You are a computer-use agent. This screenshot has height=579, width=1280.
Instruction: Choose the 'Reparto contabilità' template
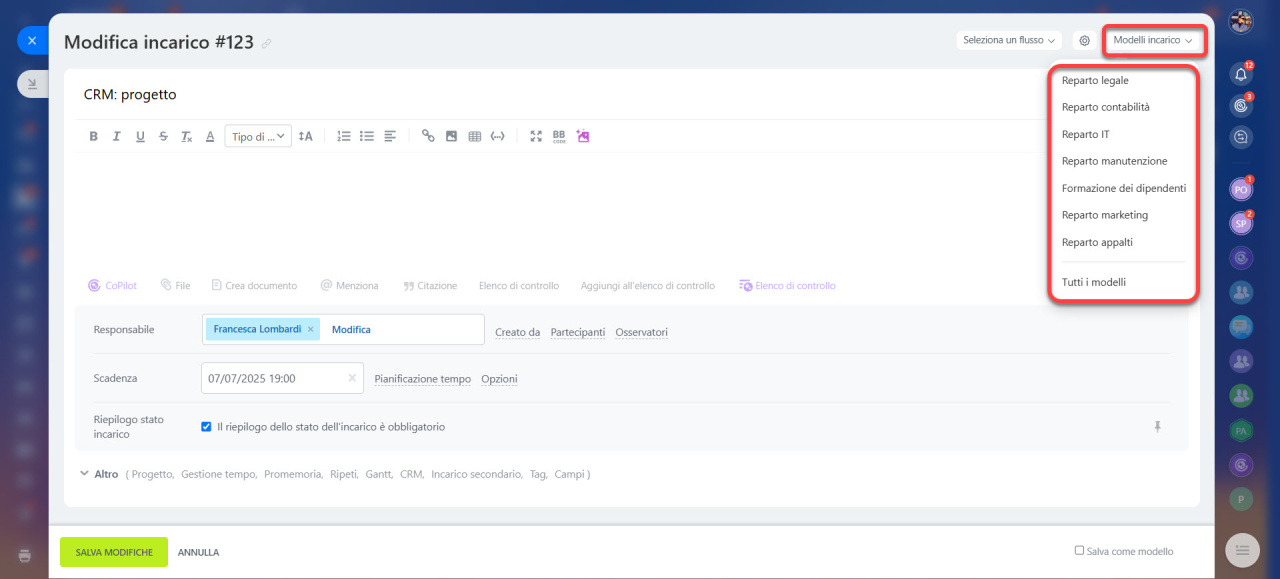pyautogui.click(x=1105, y=107)
